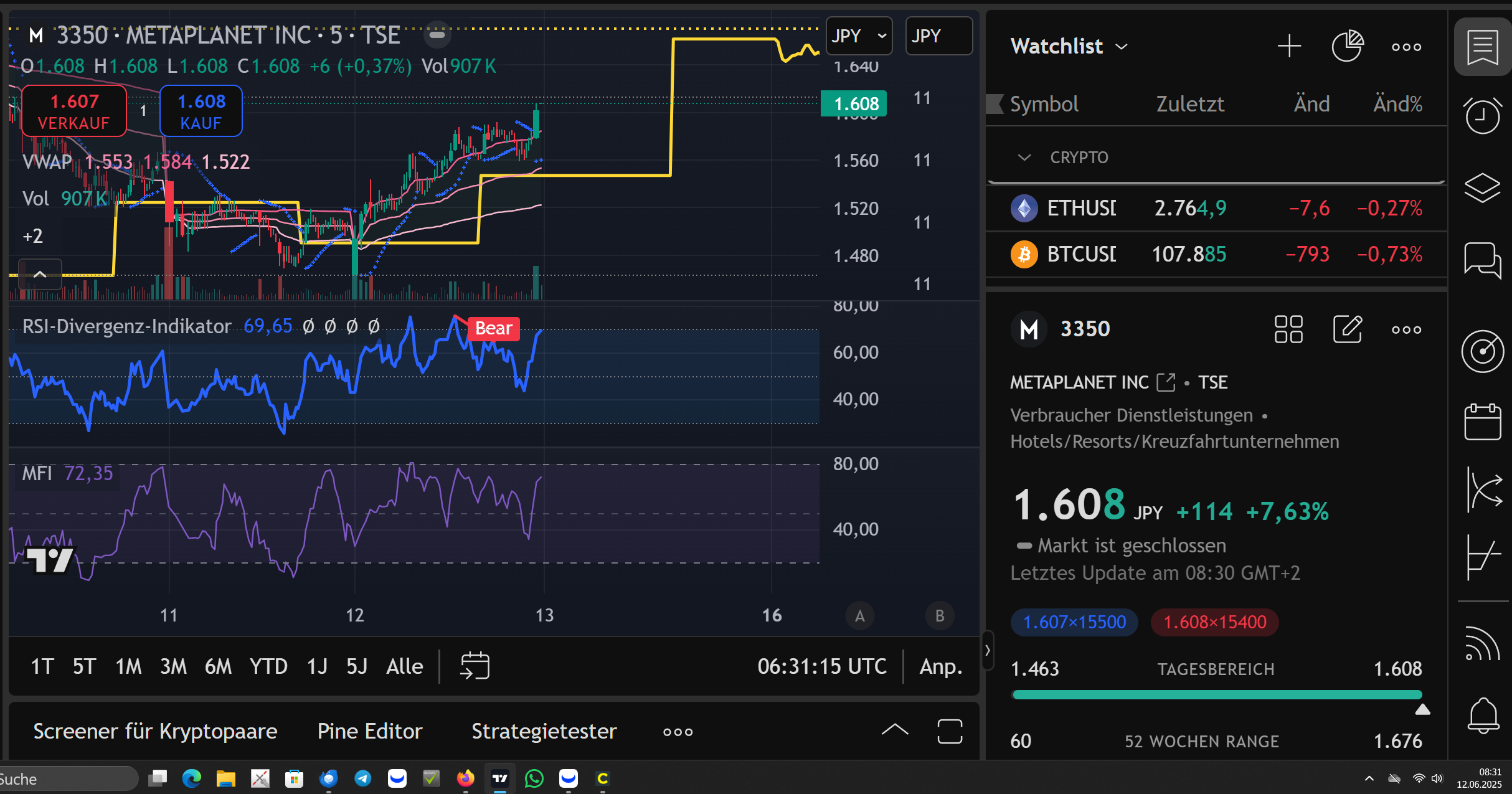Image resolution: width=1512 pixels, height=794 pixels.
Task: Show hidden system tray icons
Action: (x=1369, y=778)
